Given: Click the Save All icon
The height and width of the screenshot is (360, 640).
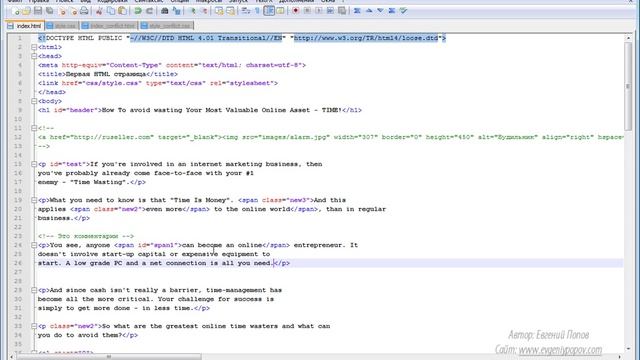Looking at the screenshot, I should click(49, 11).
